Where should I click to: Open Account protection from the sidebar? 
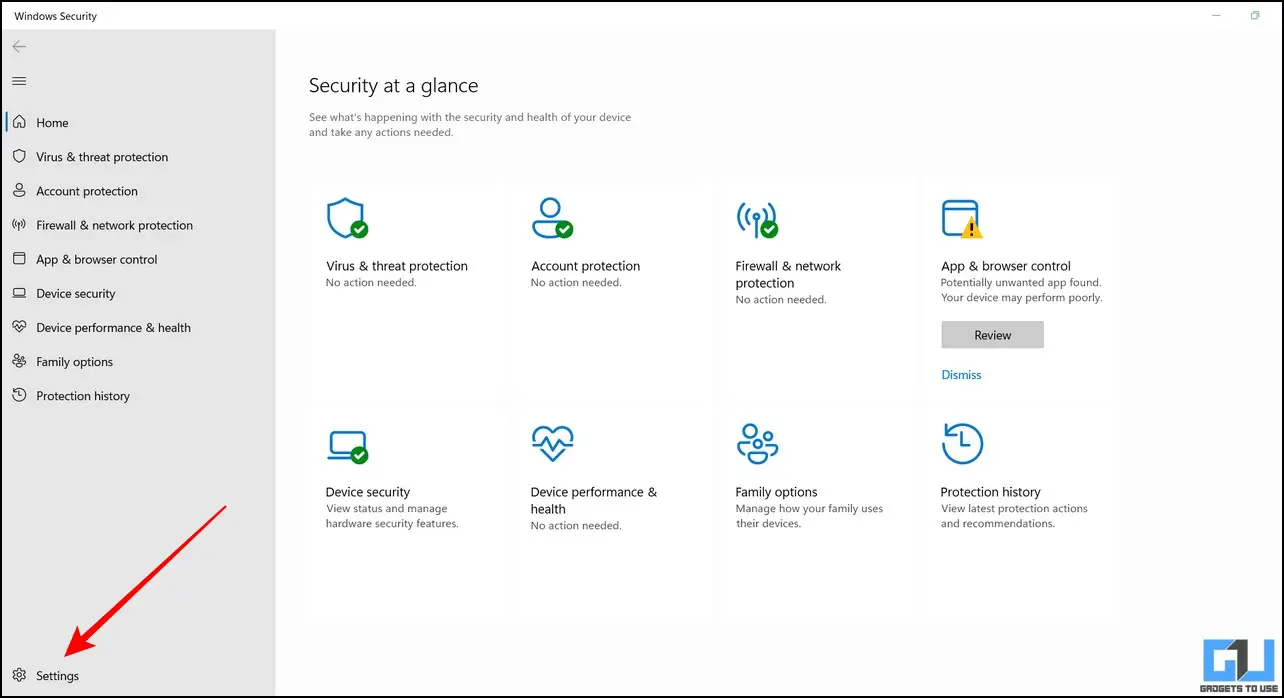(x=87, y=191)
